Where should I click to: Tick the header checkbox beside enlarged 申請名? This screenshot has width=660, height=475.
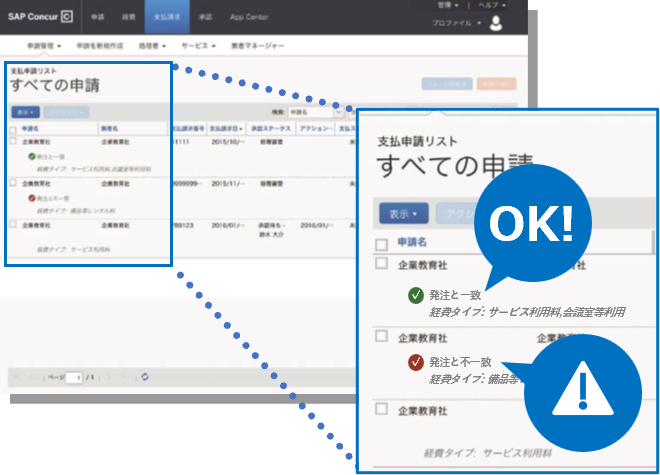tap(381, 244)
